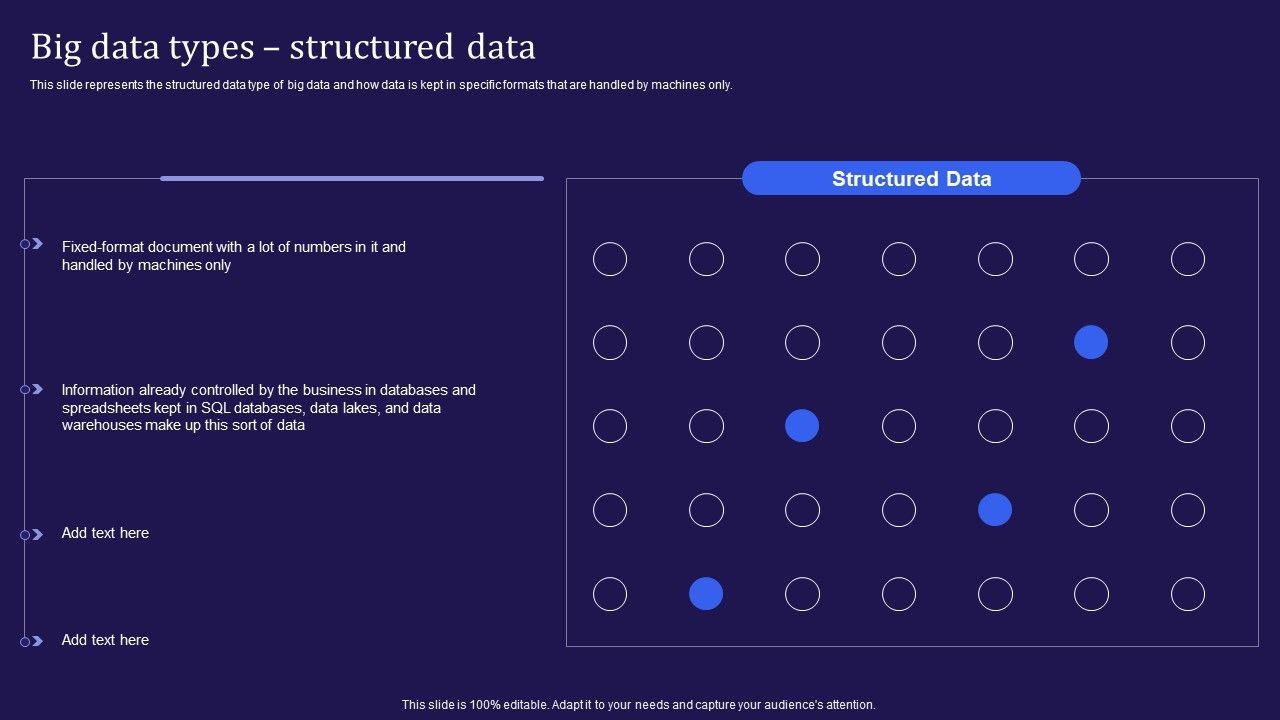The height and width of the screenshot is (720, 1280).
Task: Pick the bottom-right empty circle of the dot grid
Action: (x=1188, y=594)
